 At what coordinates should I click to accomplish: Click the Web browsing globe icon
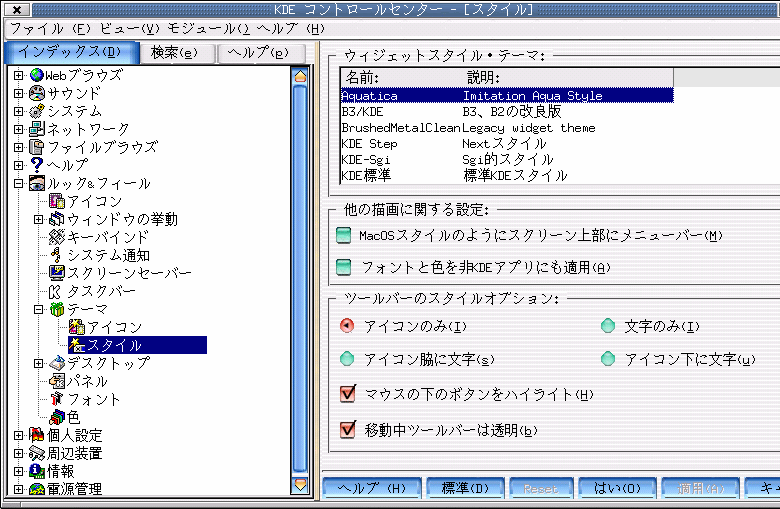pyautogui.click(x=36, y=75)
